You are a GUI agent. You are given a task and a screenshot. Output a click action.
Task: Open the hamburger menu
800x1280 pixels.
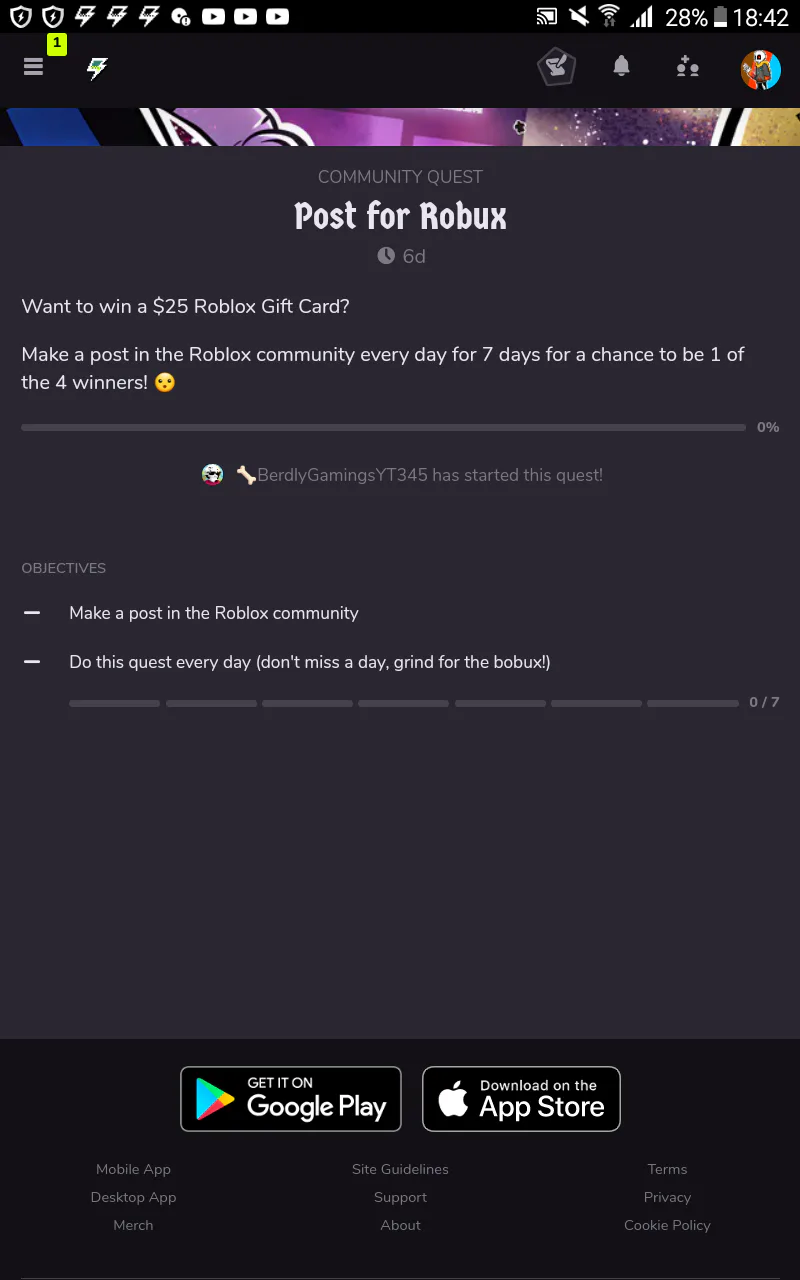tap(34, 67)
